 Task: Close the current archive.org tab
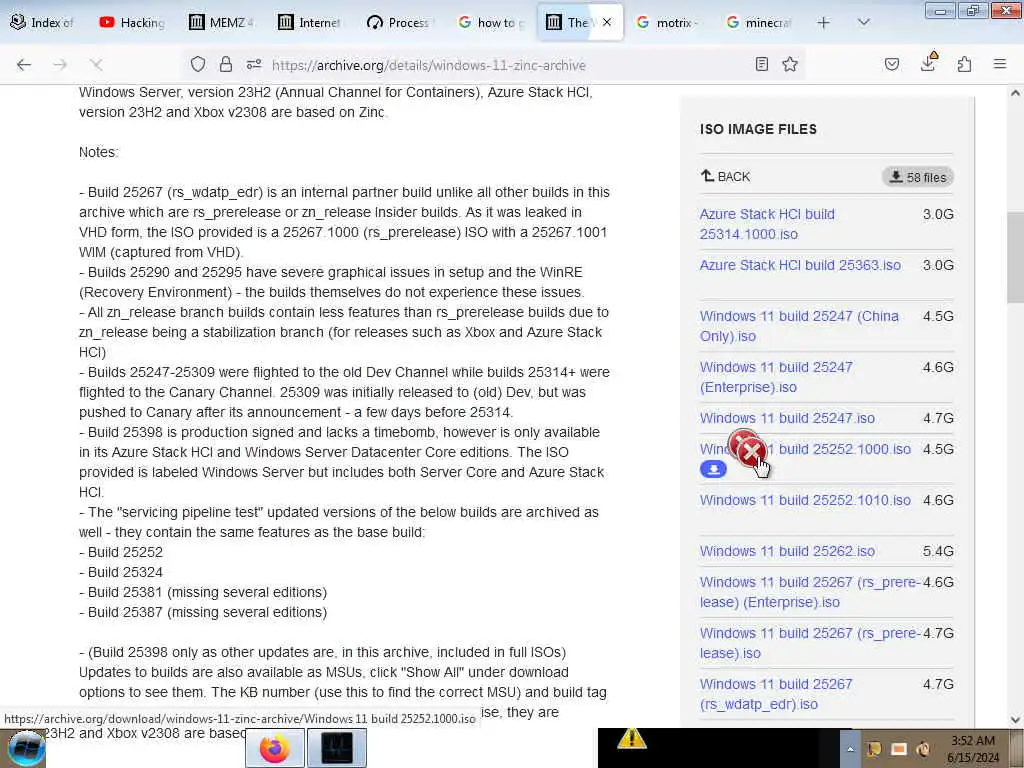(607, 22)
